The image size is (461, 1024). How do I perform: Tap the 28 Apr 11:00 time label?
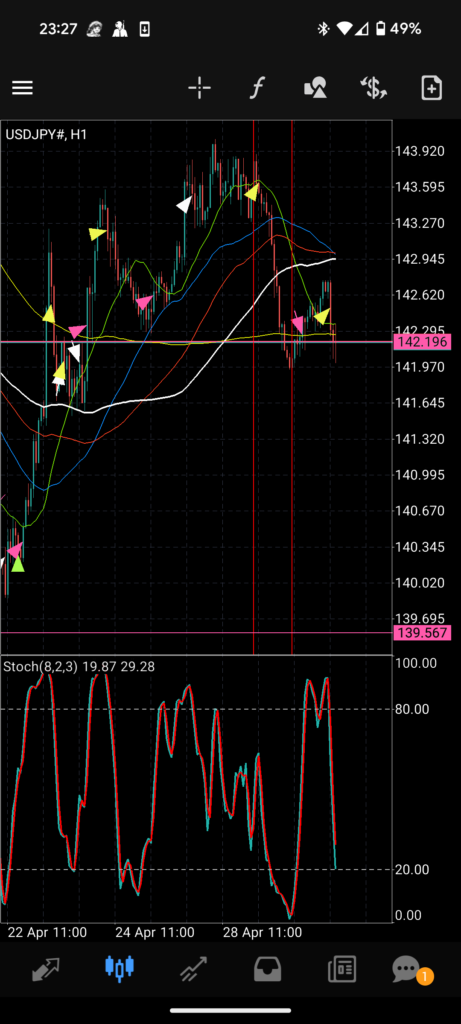262,933
